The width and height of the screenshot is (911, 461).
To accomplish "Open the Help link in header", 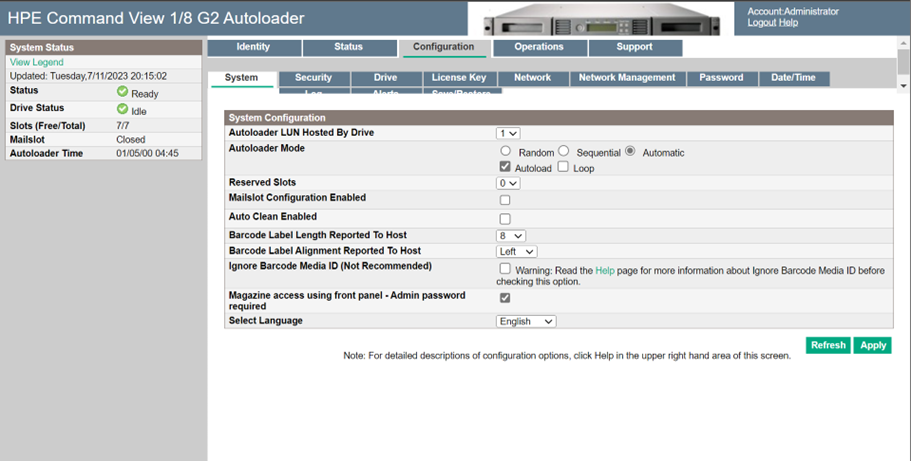I will click(x=788, y=23).
